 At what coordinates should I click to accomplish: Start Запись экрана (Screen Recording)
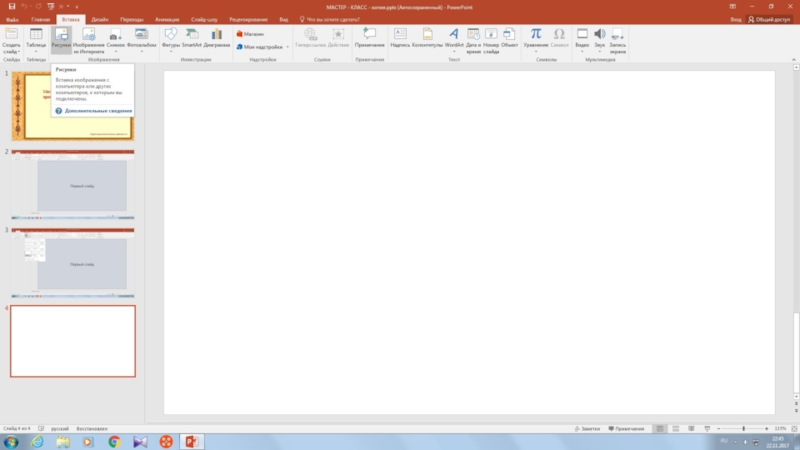619,39
